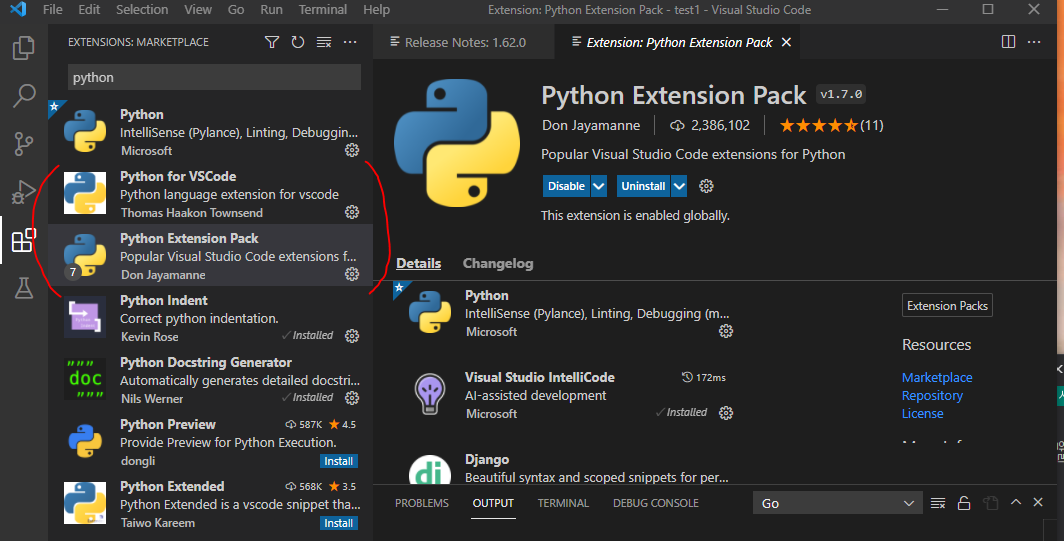This screenshot has height=541, width=1064.
Task: Install the Python Preview extension
Action: (x=339, y=461)
